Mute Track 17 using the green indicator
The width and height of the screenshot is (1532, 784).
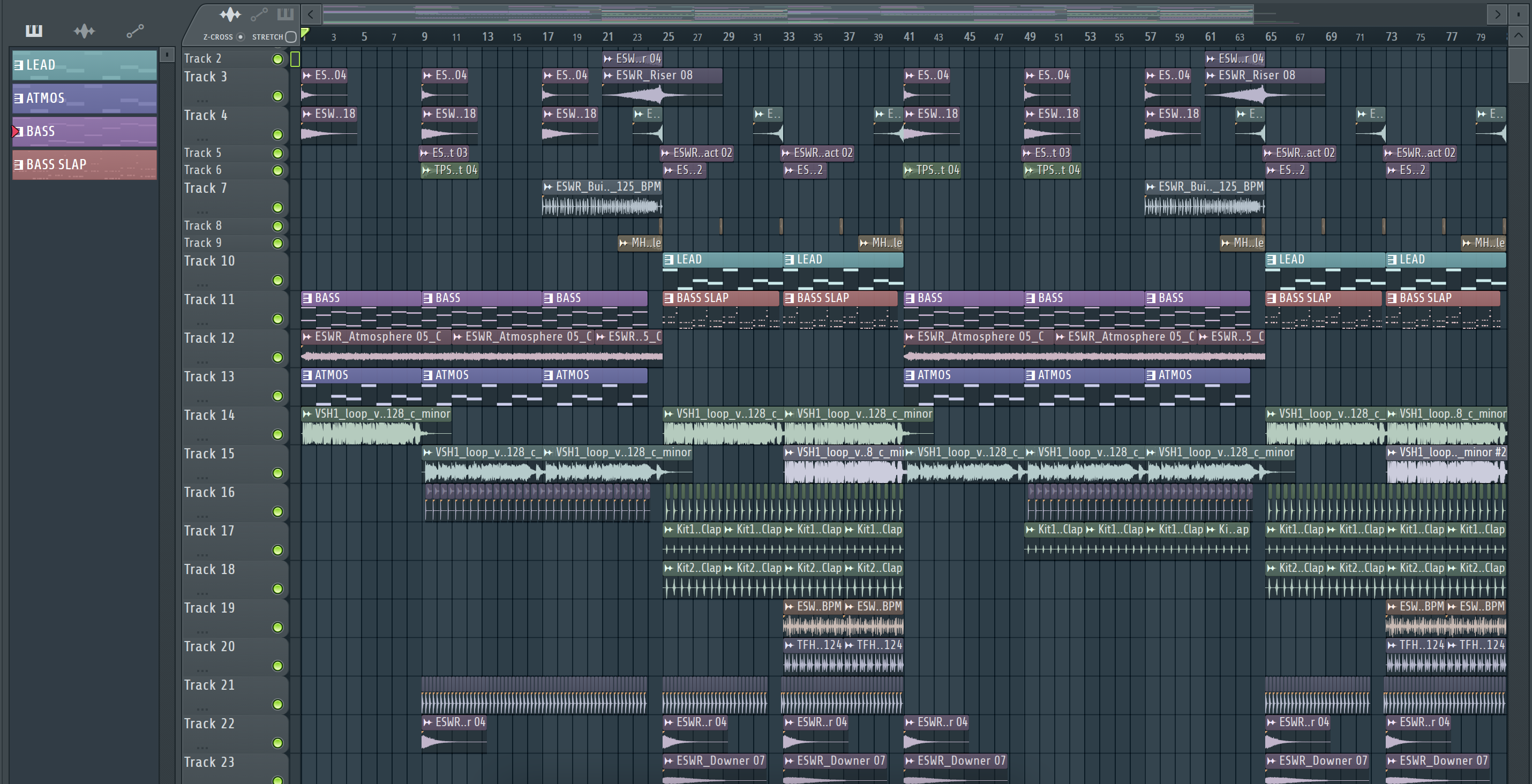coord(277,551)
